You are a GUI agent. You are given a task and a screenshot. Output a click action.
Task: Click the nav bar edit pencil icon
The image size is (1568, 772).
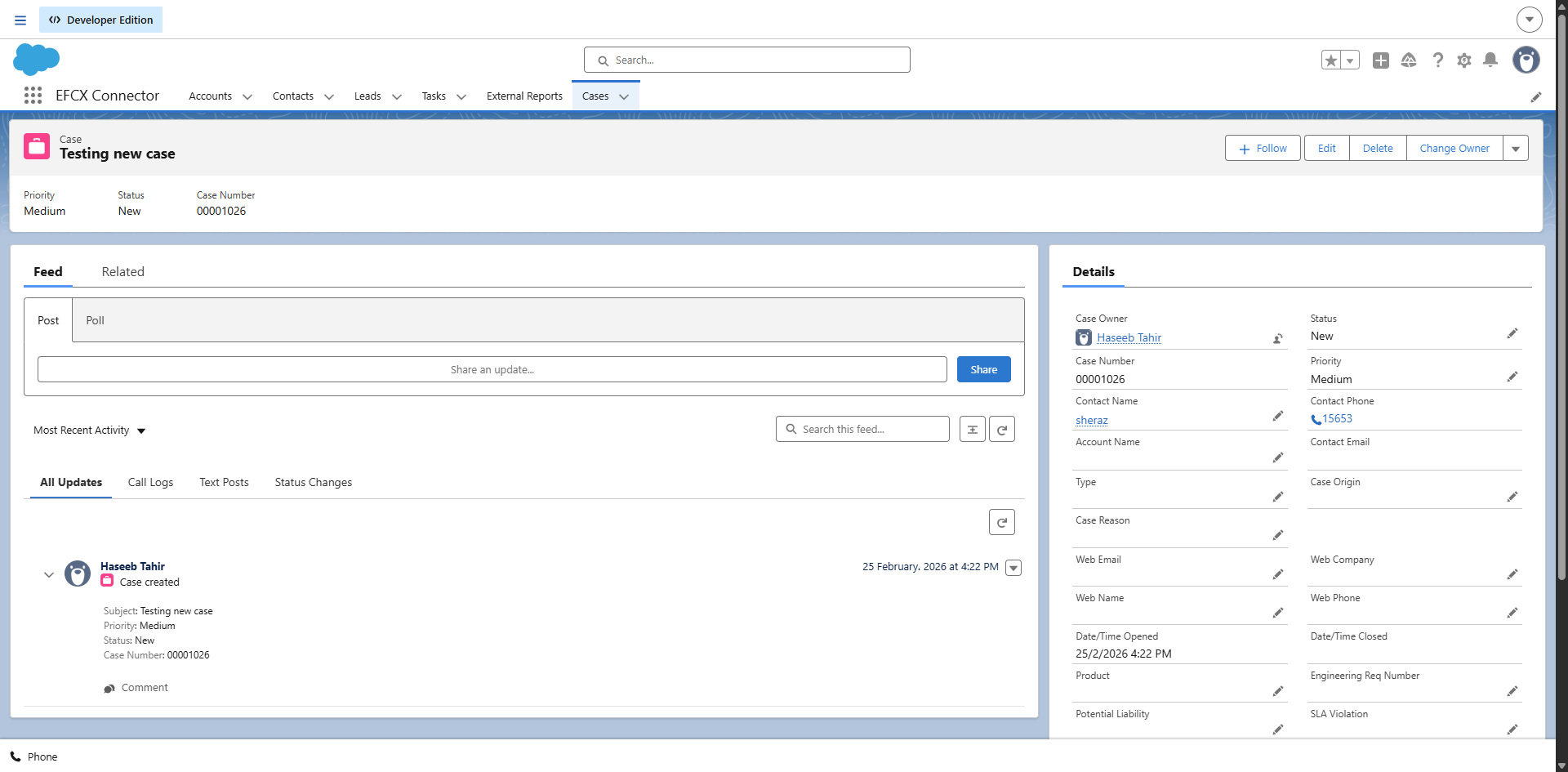(x=1536, y=96)
